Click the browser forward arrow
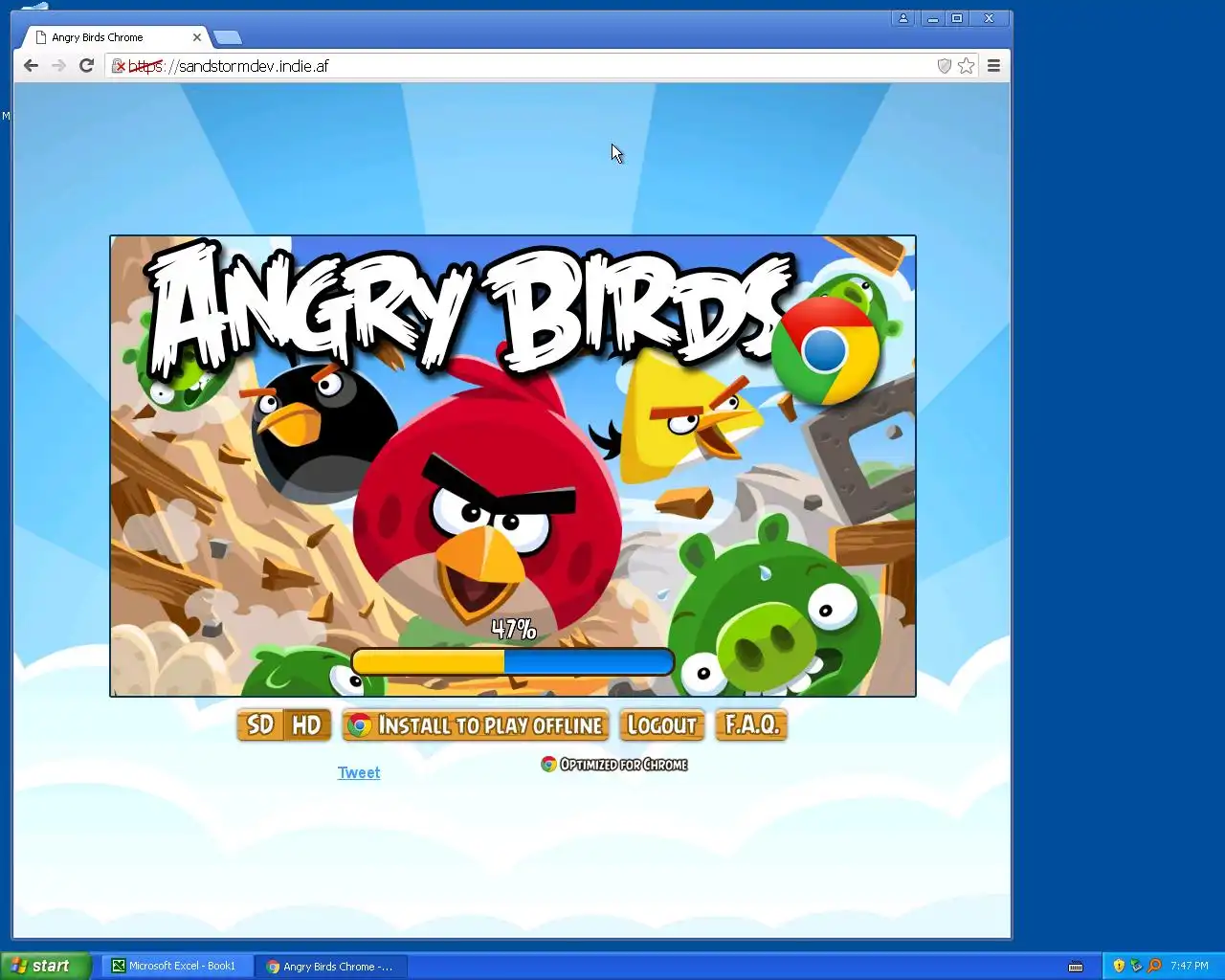Image resolution: width=1225 pixels, height=980 pixels. (58, 65)
